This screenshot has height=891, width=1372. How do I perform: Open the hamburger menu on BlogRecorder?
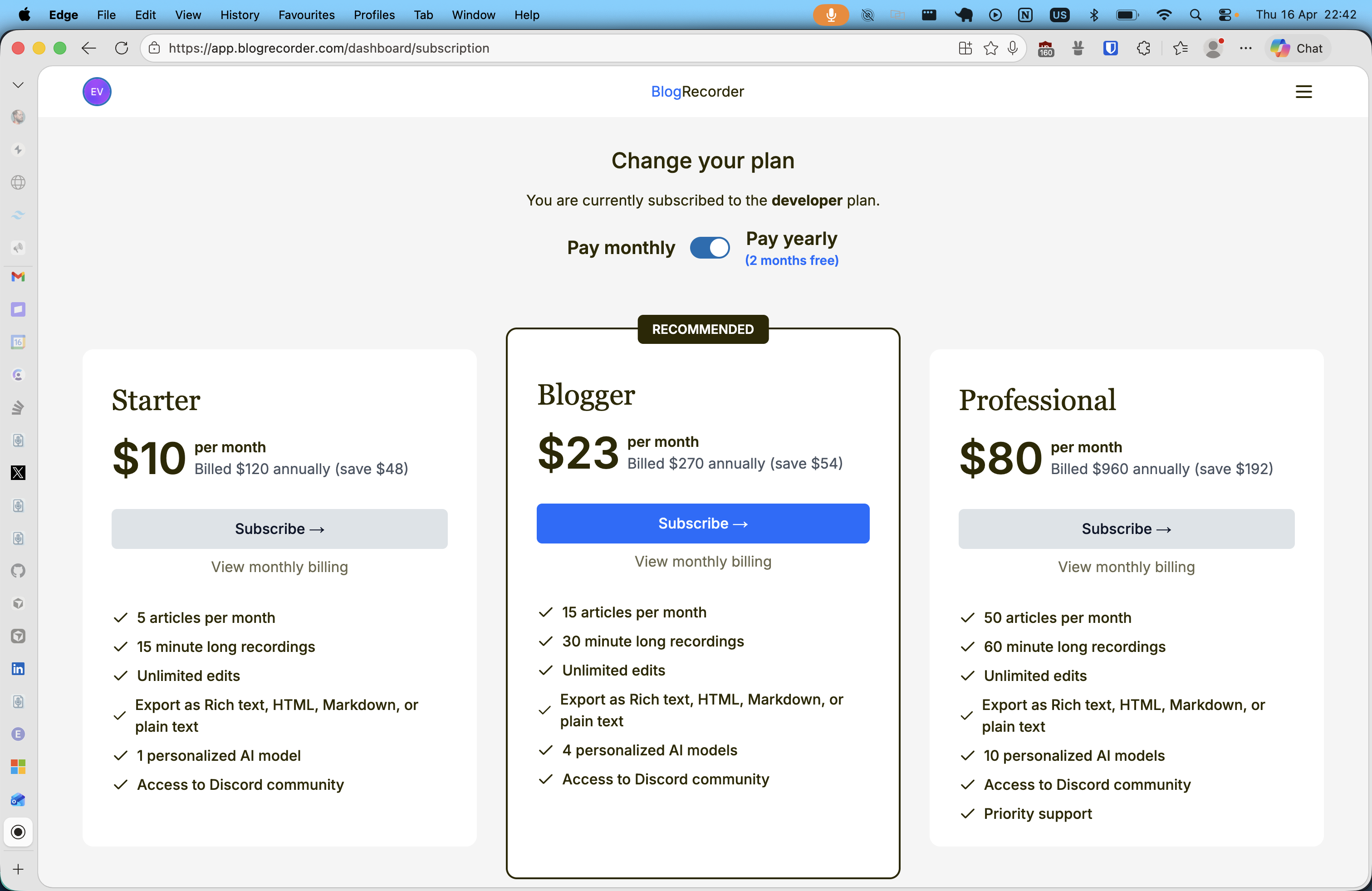tap(1304, 91)
